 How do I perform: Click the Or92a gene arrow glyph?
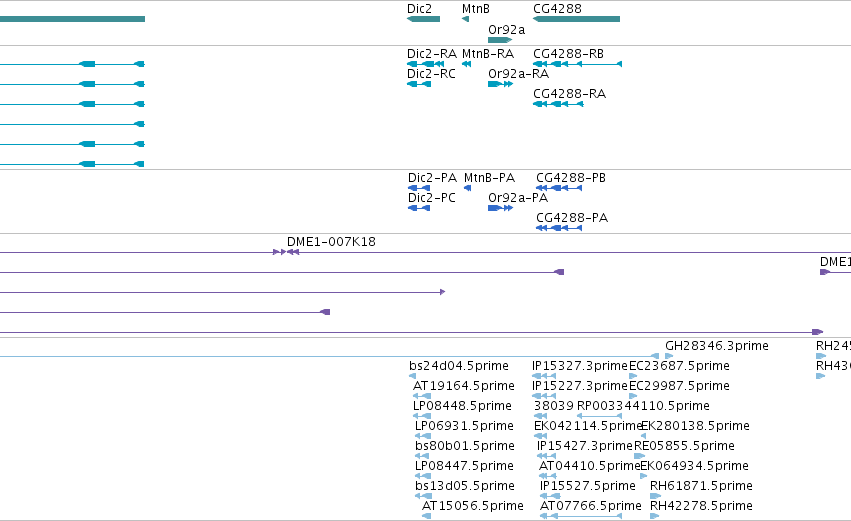pyautogui.click(x=500, y=40)
